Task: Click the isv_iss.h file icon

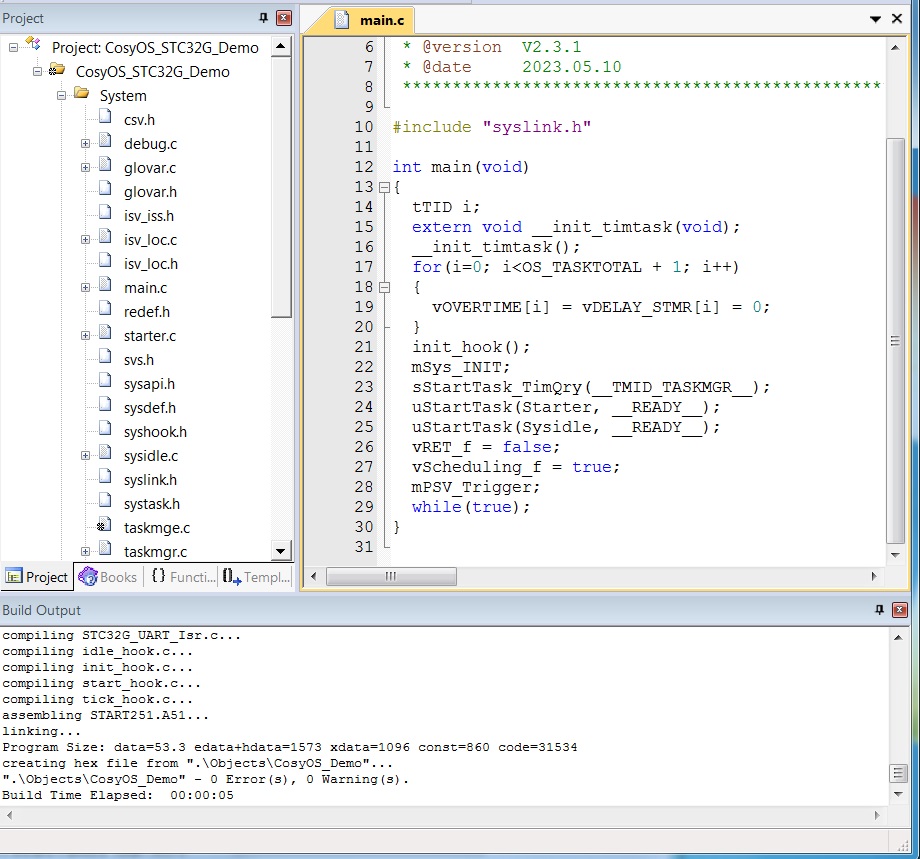Action: click(105, 213)
